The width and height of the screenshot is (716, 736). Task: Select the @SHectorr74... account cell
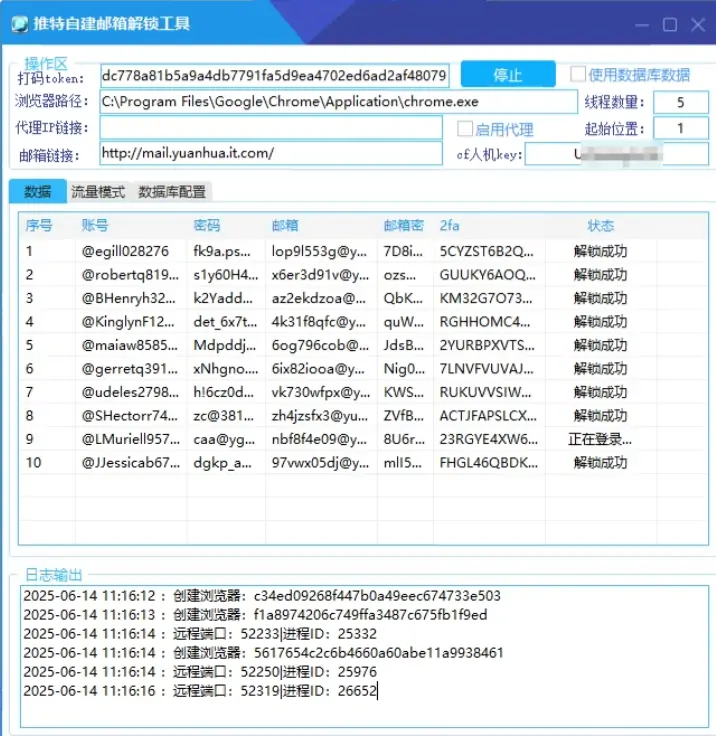pos(130,416)
